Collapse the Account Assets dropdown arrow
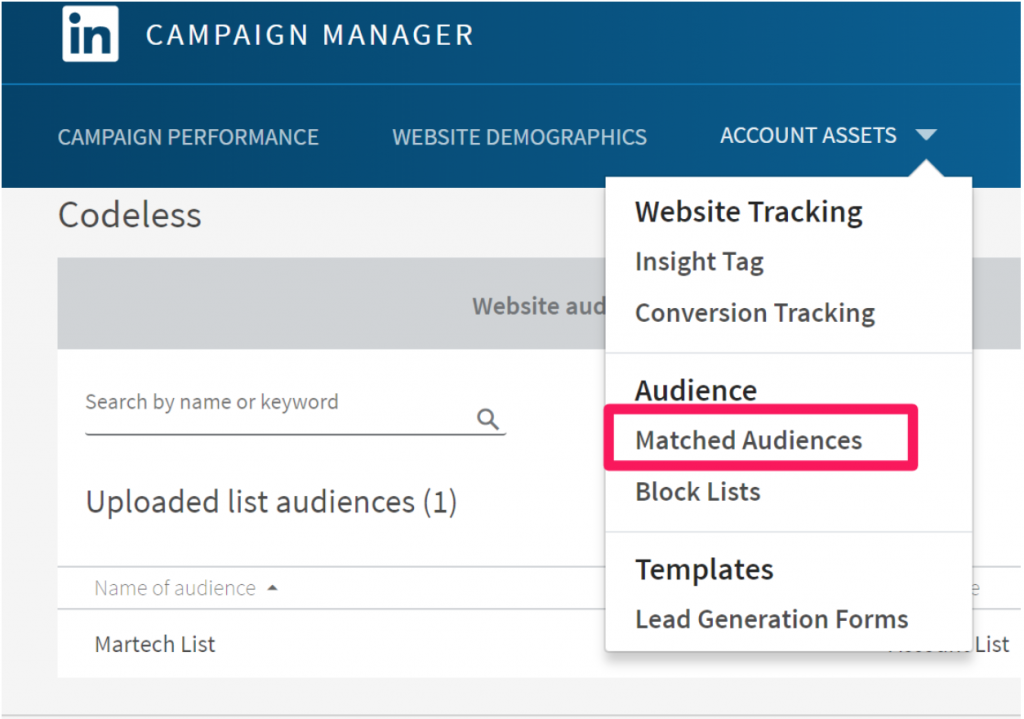1024x719 pixels. [x=926, y=135]
